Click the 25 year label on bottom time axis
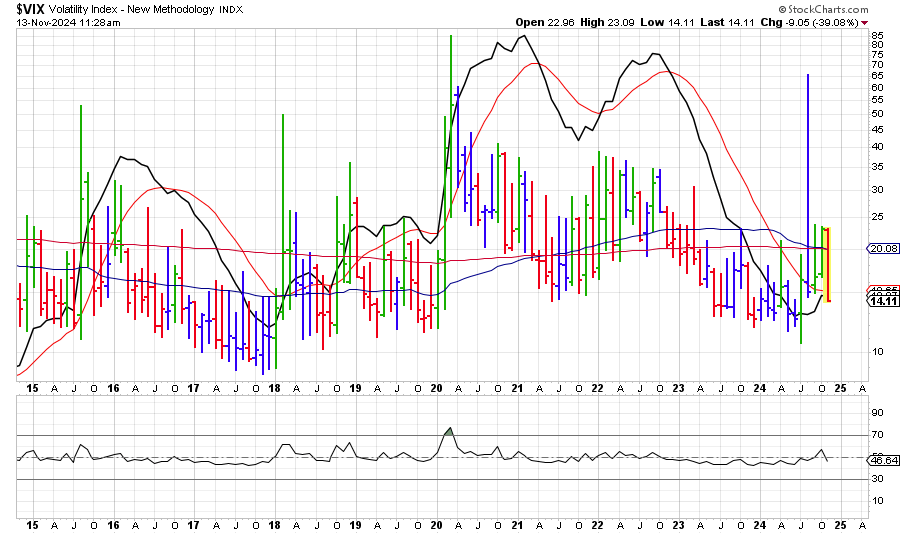The image size is (900, 534). 842,524
